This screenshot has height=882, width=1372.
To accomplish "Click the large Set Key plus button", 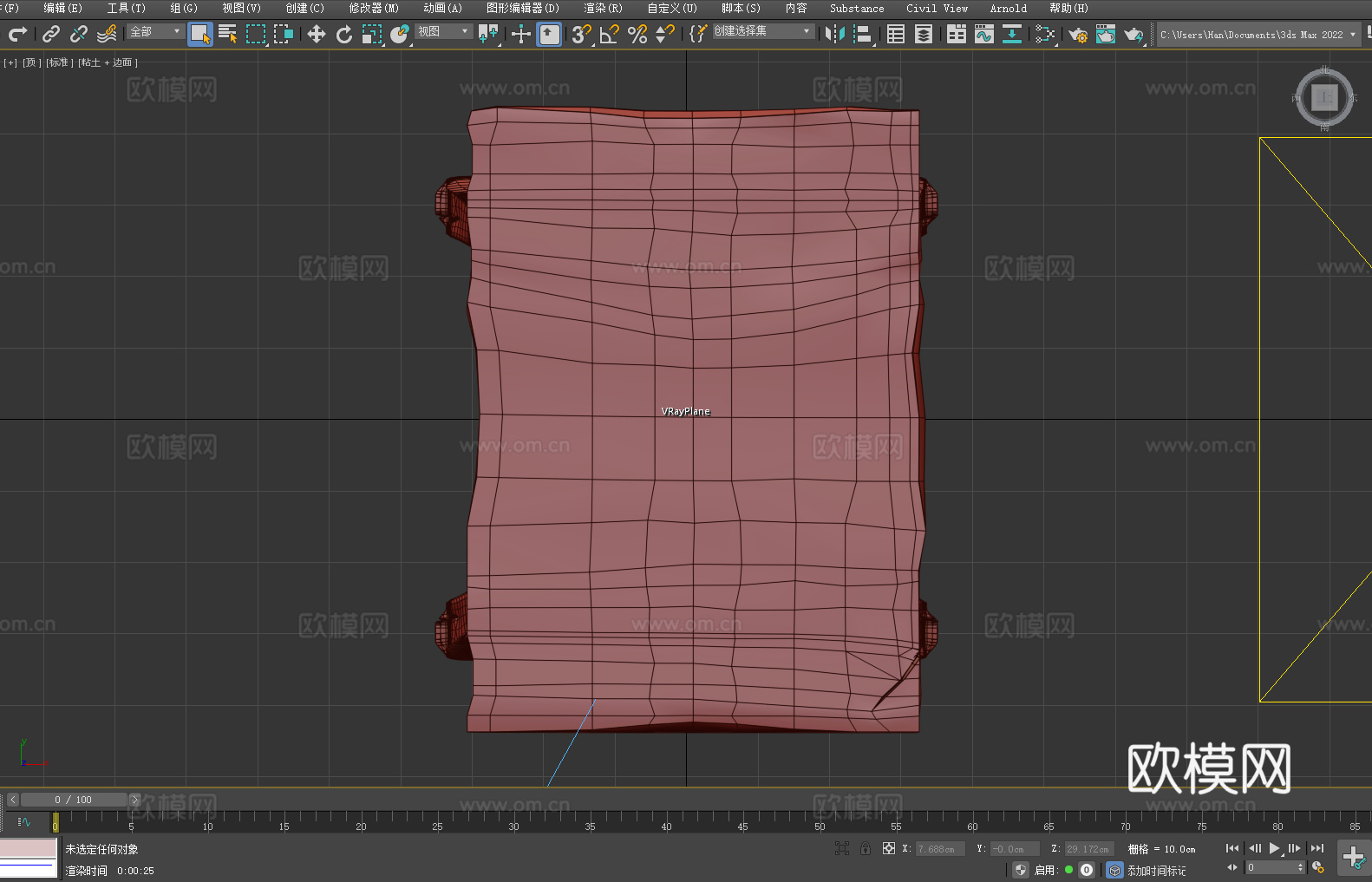I will (x=1354, y=858).
